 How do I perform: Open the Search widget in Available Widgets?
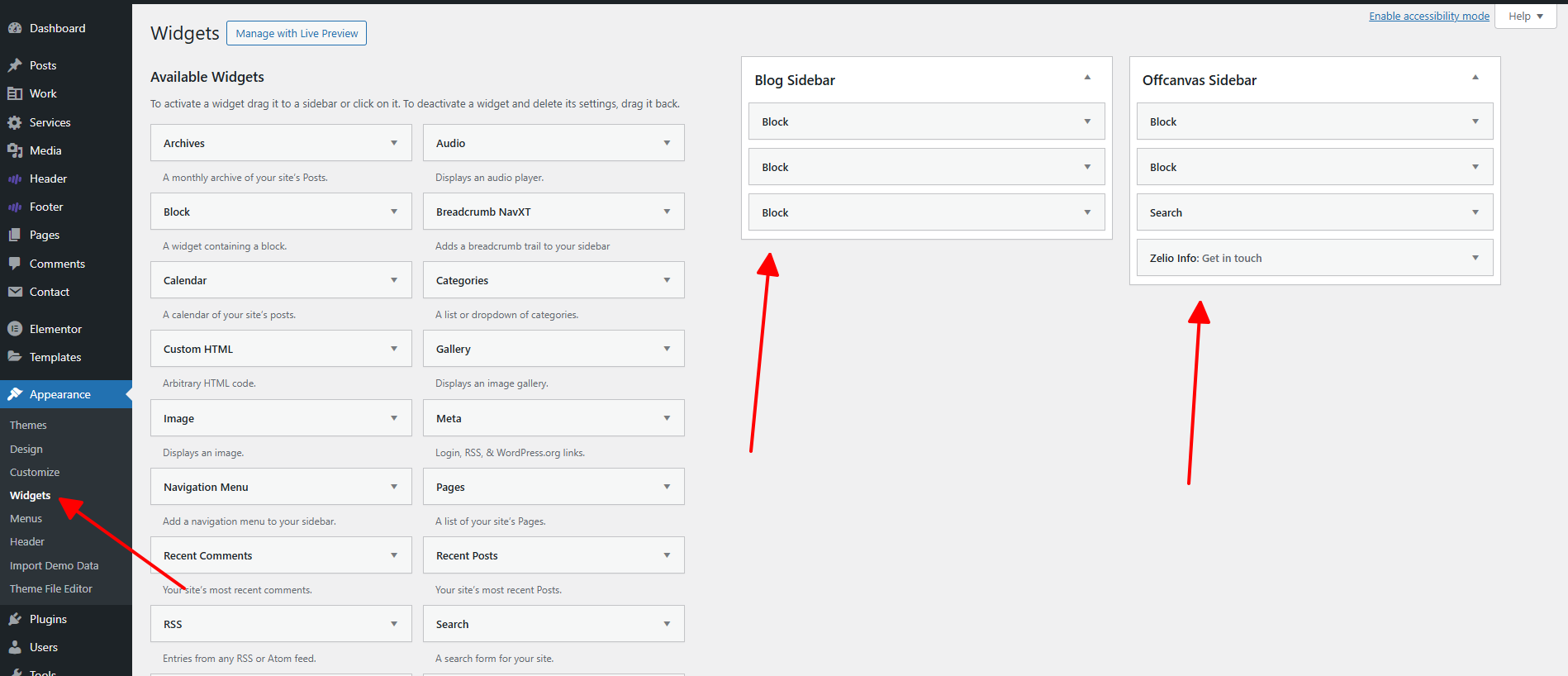coord(554,624)
